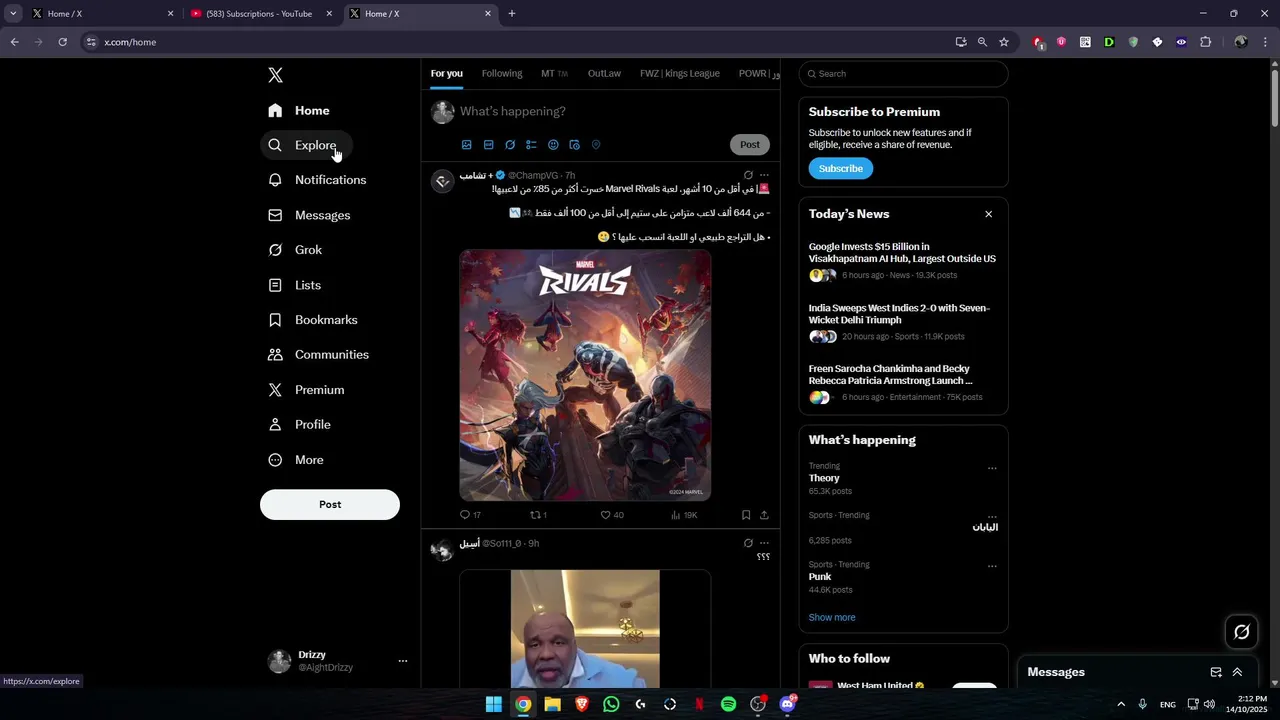Expand the Messages drawer with double chevron
1280x720 pixels.
pyautogui.click(x=1237, y=672)
